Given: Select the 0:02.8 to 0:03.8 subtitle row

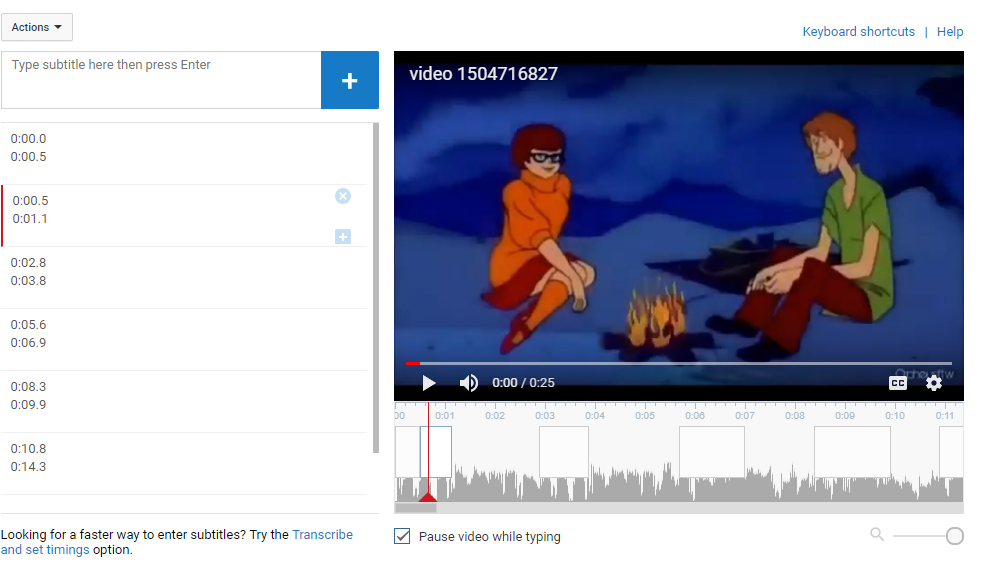Looking at the screenshot, I should click(184, 277).
